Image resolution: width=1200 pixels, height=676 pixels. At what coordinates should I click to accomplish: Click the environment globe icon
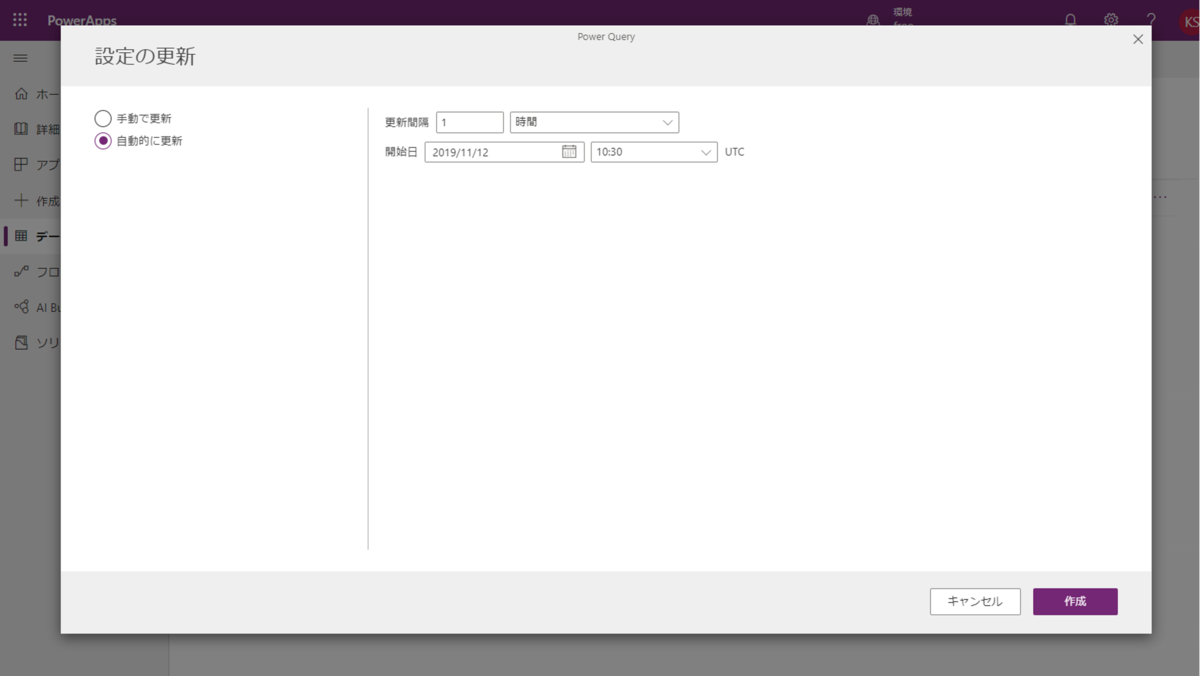(x=873, y=20)
